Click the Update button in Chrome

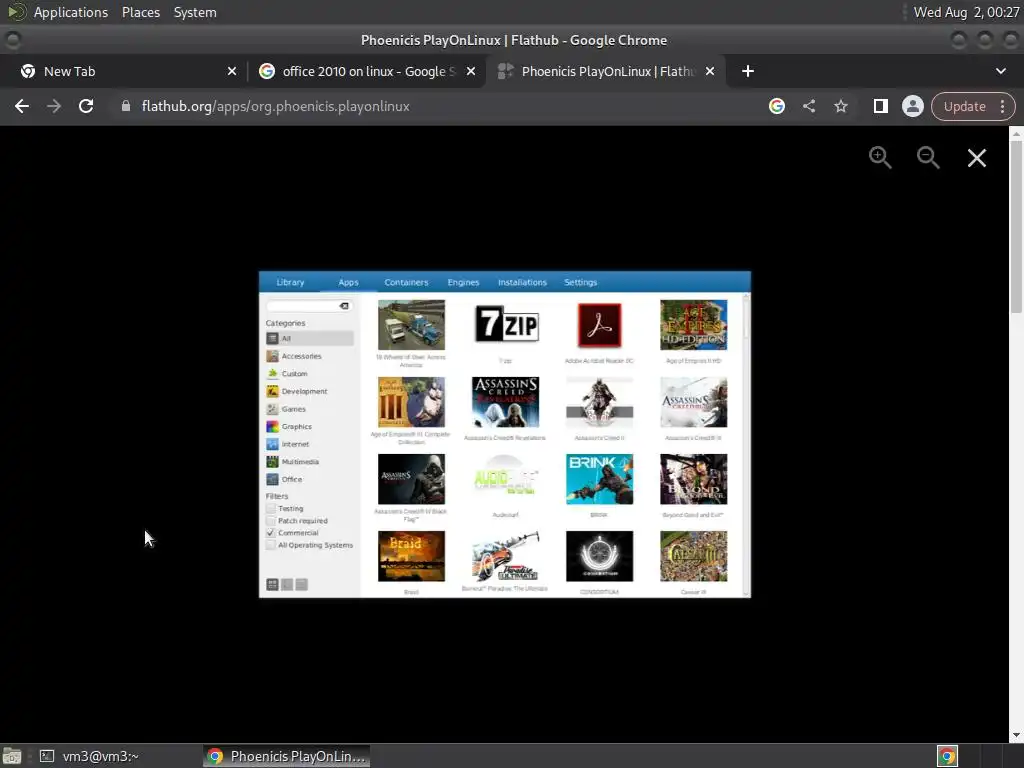point(964,106)
